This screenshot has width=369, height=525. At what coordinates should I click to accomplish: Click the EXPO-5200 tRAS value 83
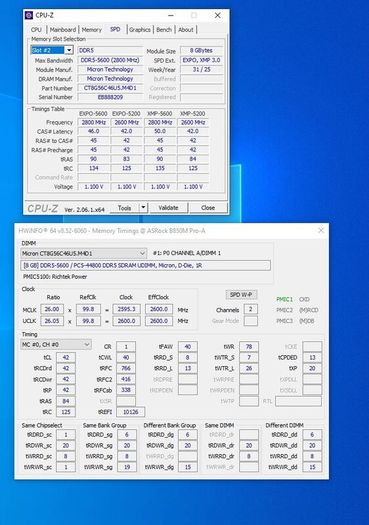[127, 159]
